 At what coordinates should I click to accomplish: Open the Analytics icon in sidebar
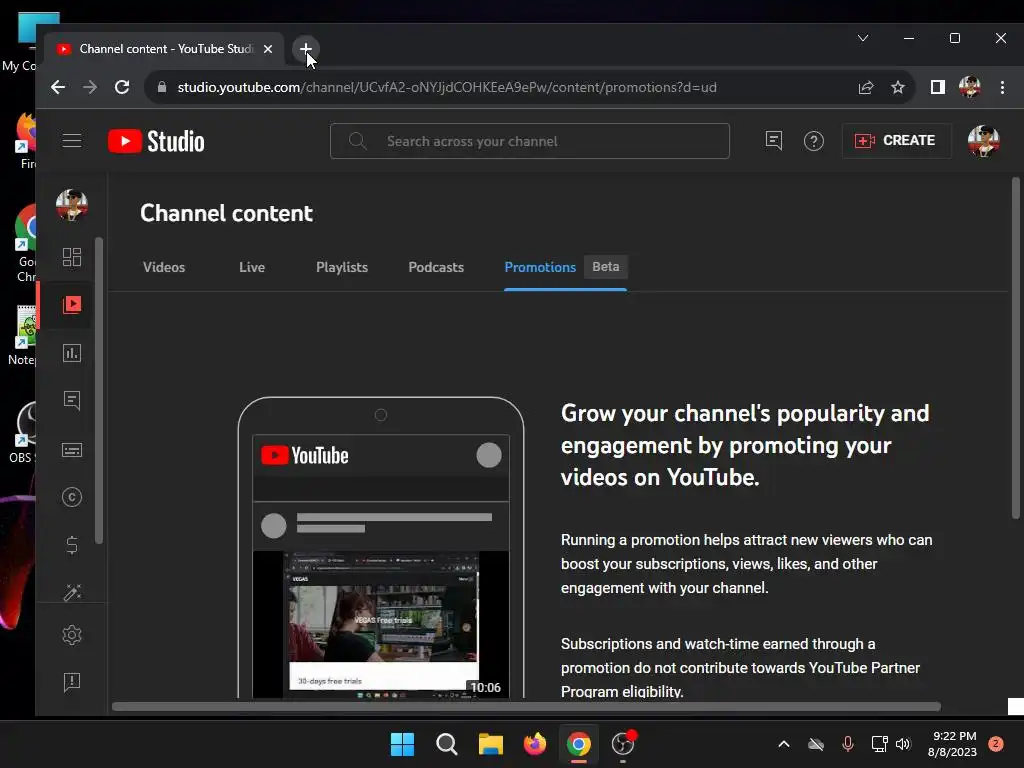(x=72, y=353)
